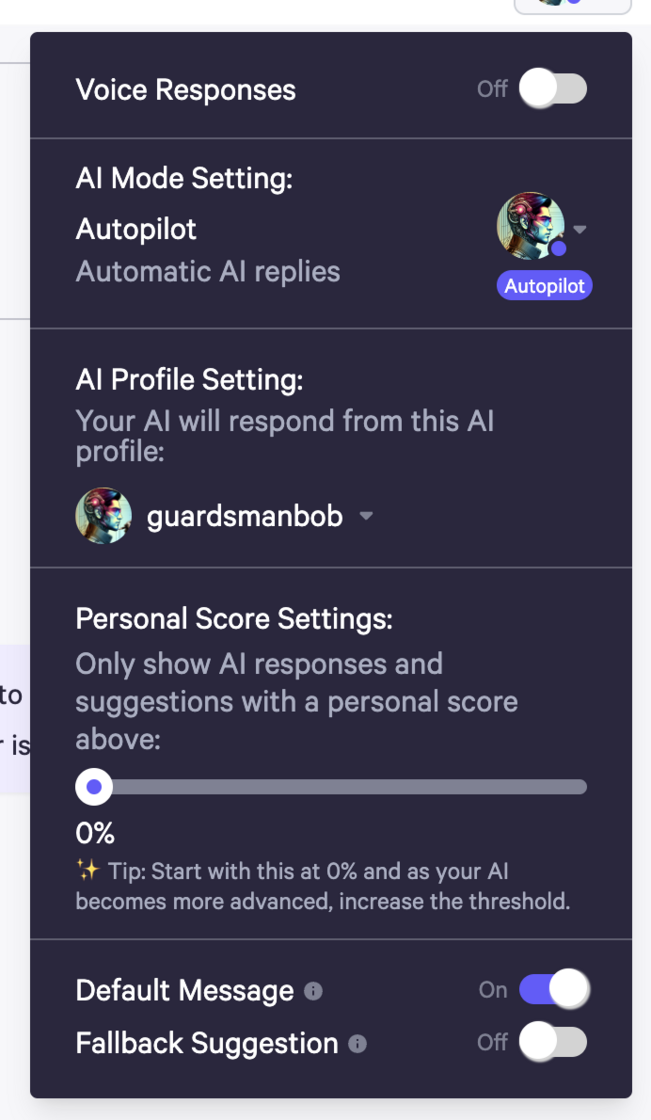The height and width of the screenshot is (1120, 651).
Task: Click the Default Message label
Action: (x=184, y=991)
